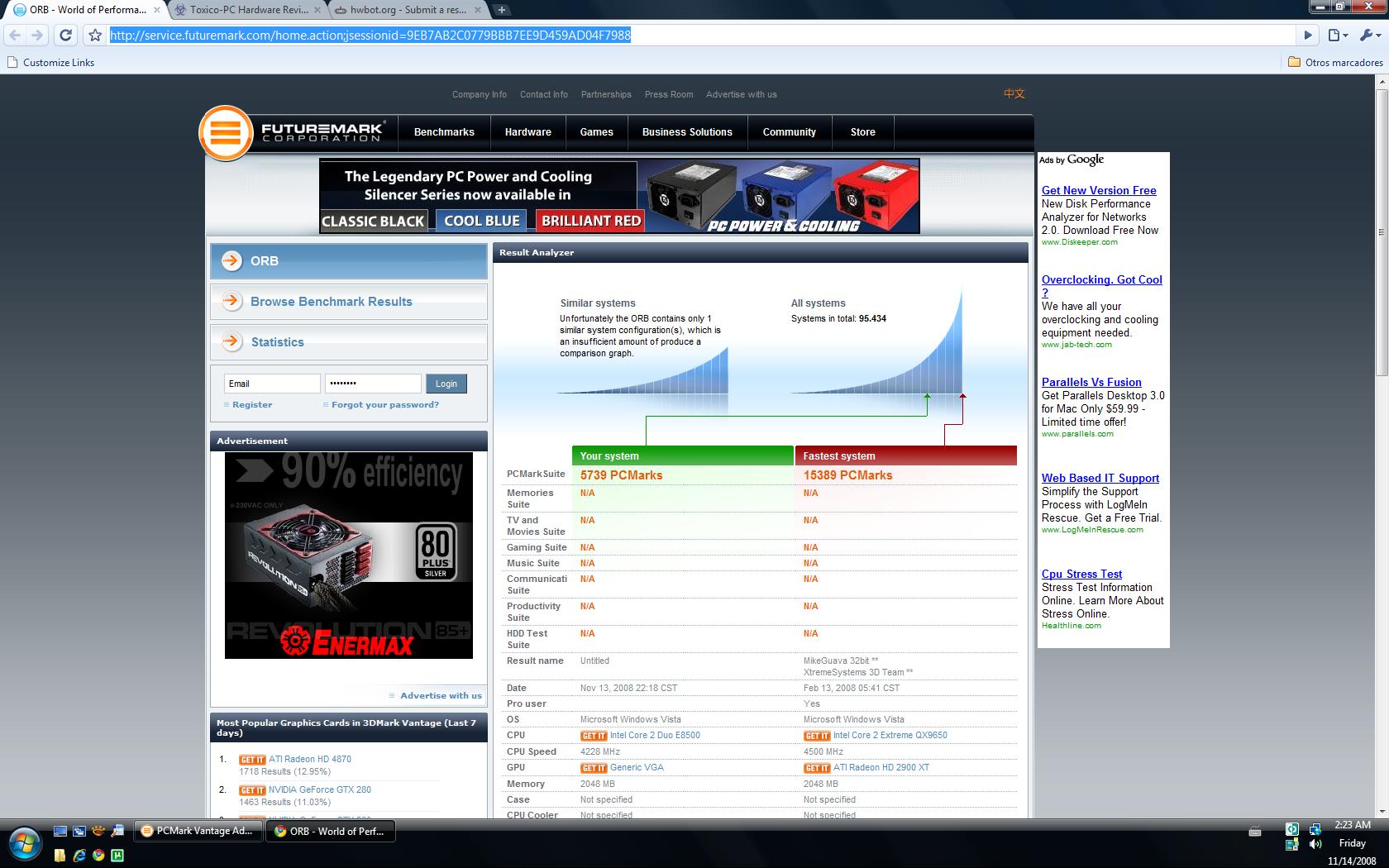Click in the Email input field
The image size is (1389, 868).
click(x=272, y=384)
